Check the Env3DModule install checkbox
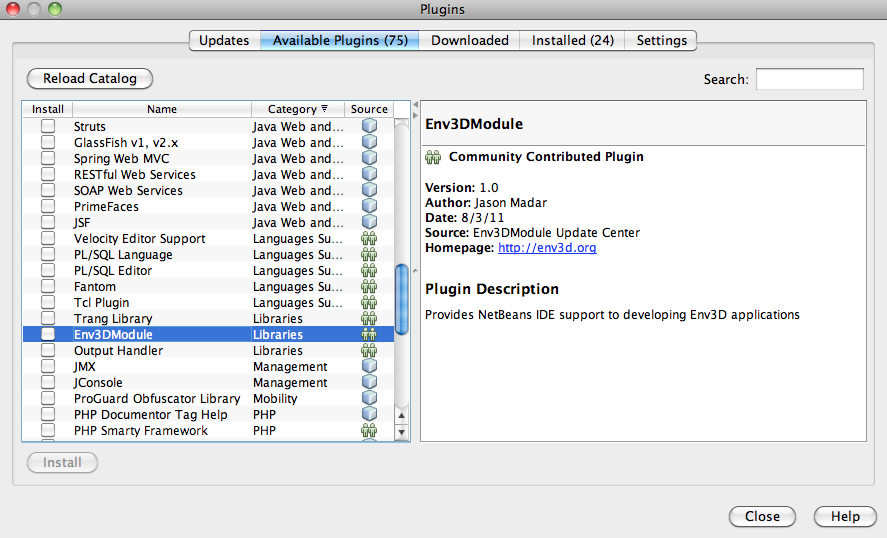The width and height of the screenshot is (887, 538). click(x=48, y=334)
